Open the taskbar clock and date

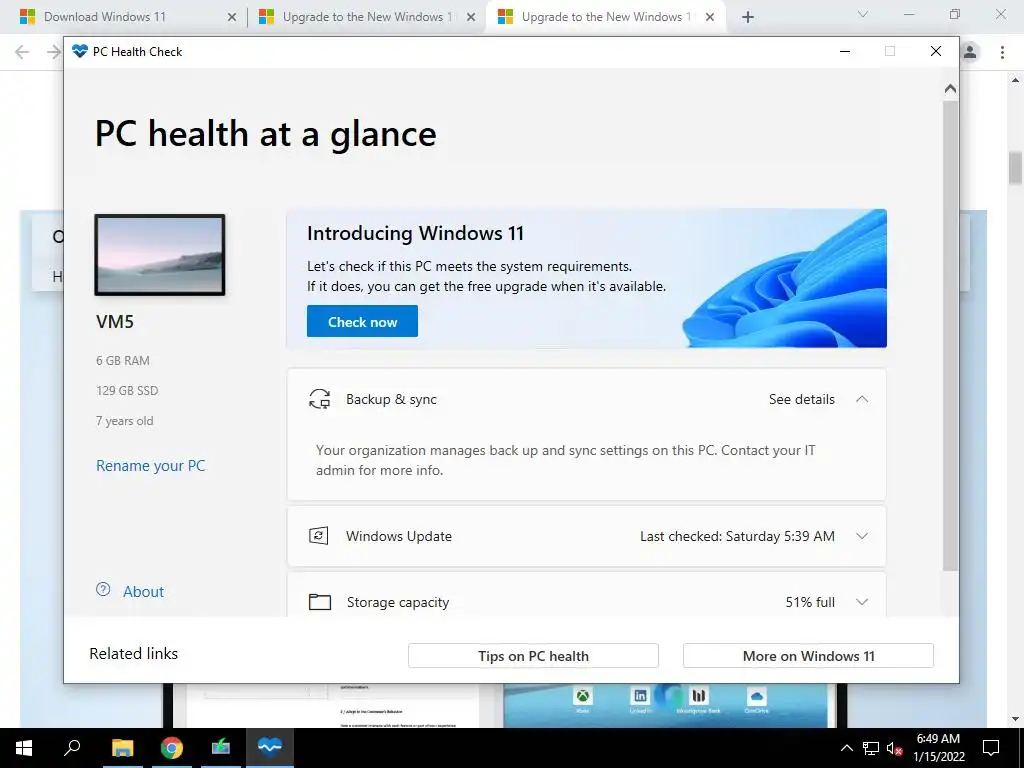pyautogui.click(x=938, y=748)
